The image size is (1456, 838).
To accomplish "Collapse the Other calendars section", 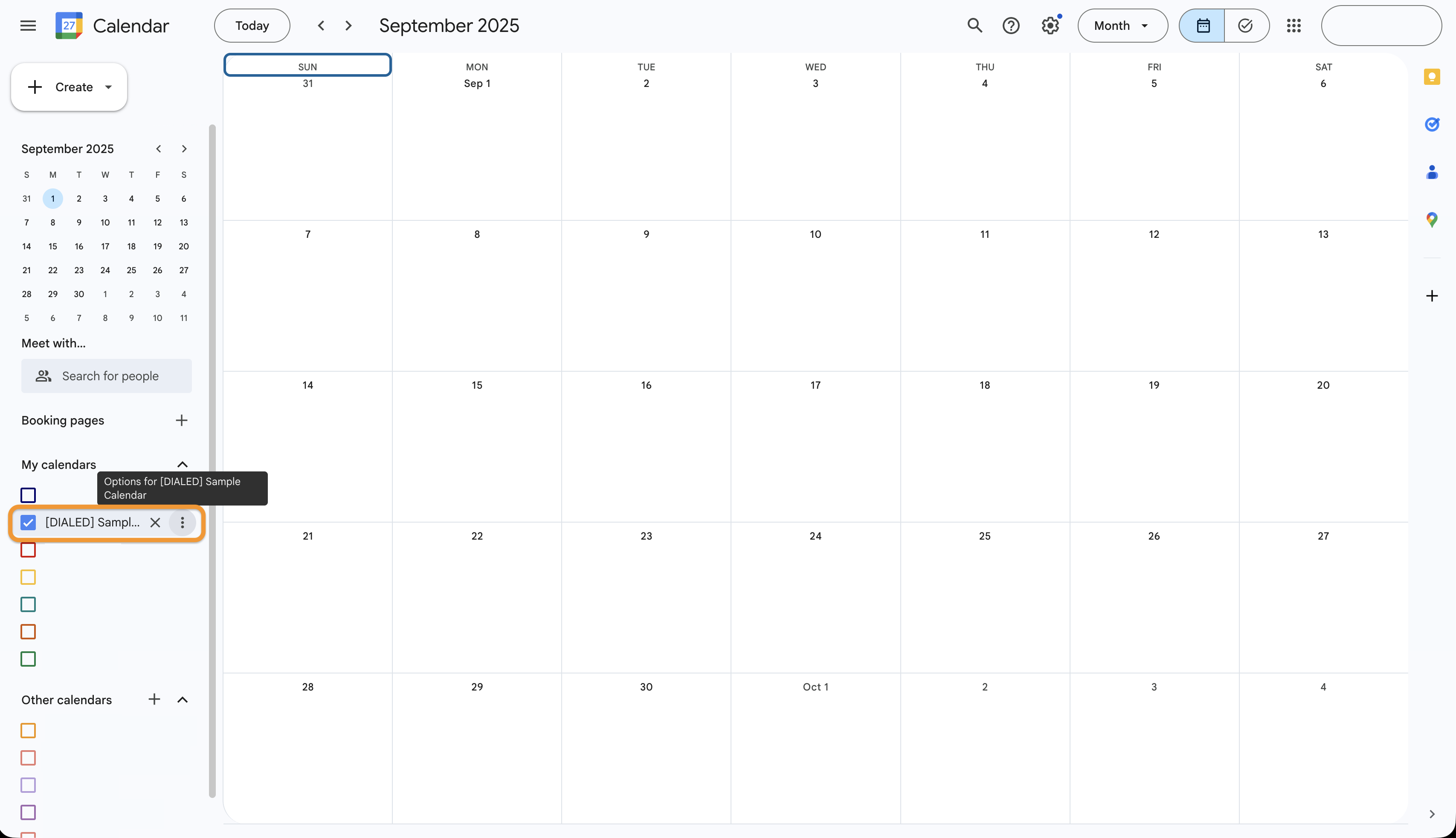I will click(x=183, y=699).
